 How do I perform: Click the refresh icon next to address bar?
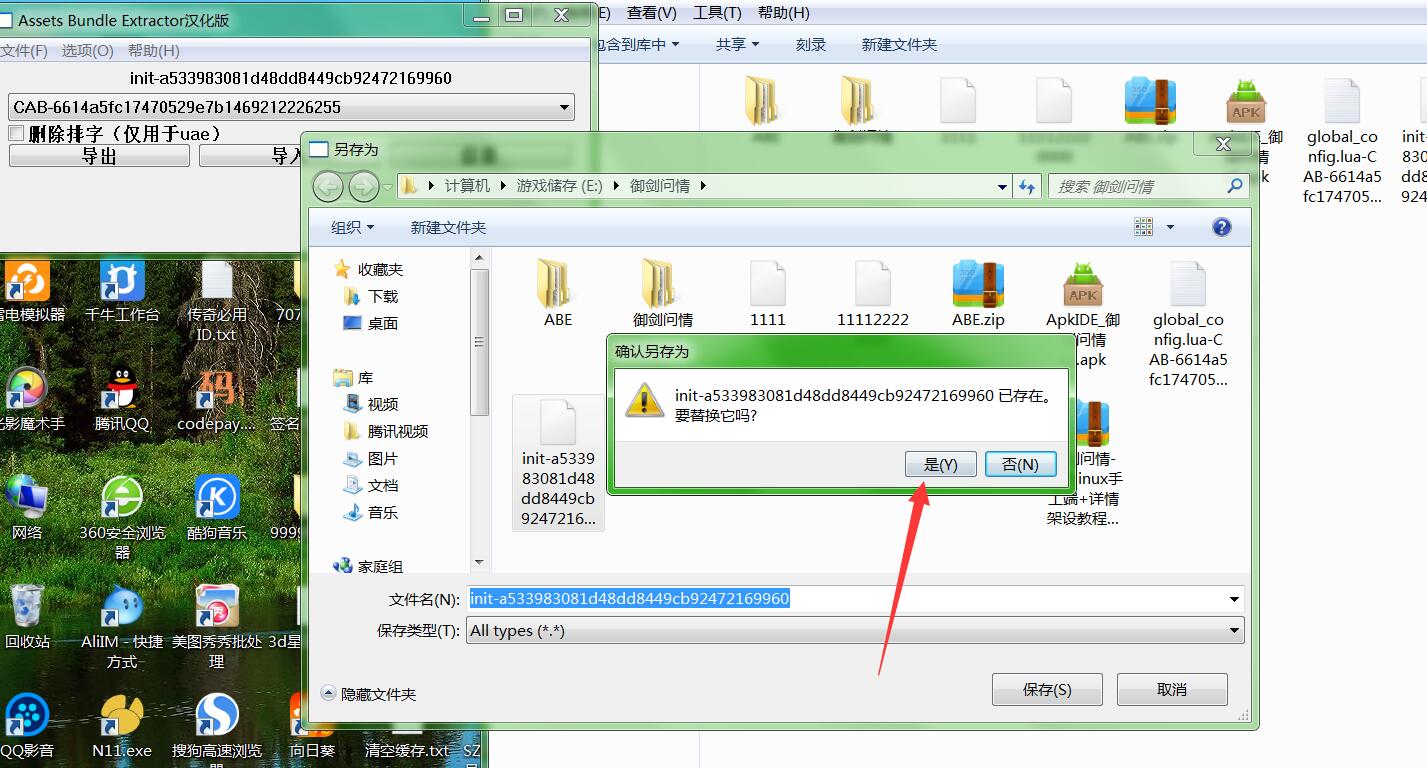pyautogui.click(x=1026, y=186)
